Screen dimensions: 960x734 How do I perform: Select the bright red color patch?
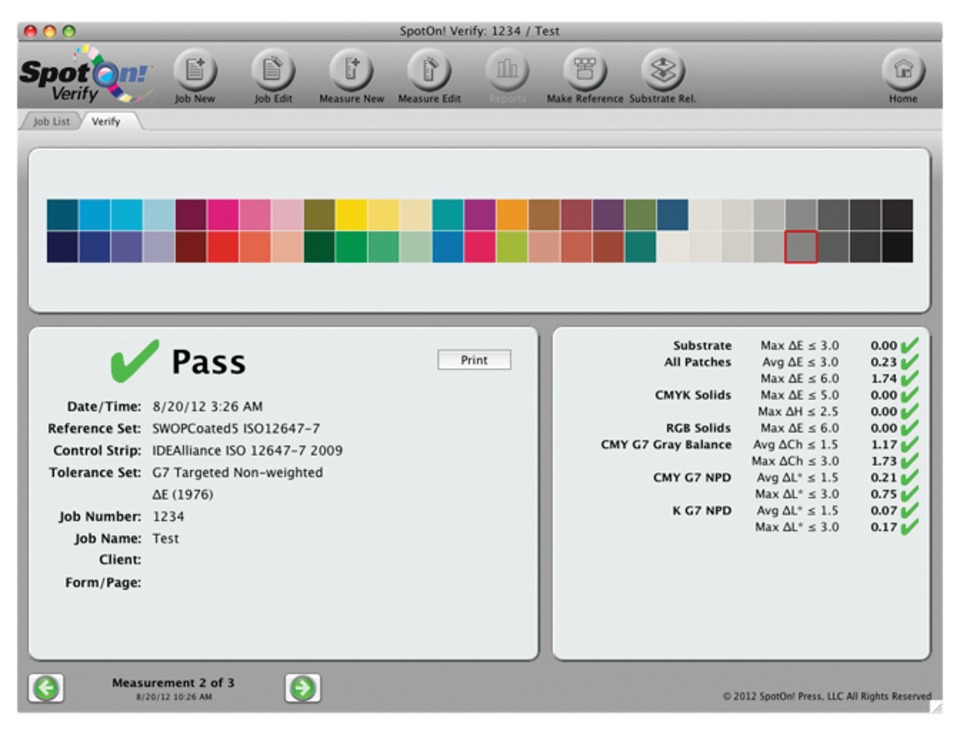pos(223,247)
